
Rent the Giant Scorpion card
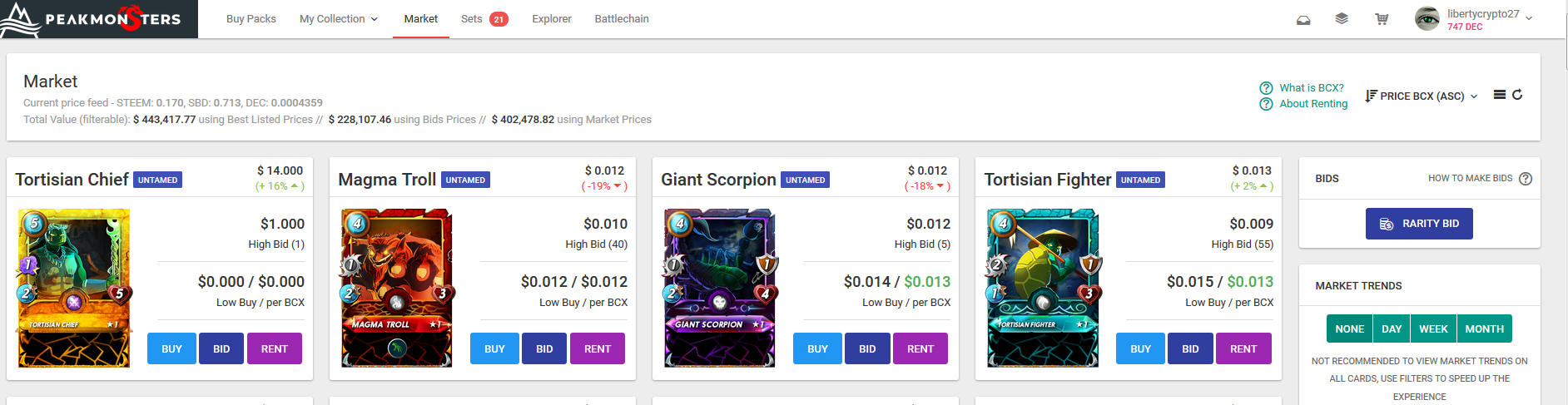tap(920, 348)
